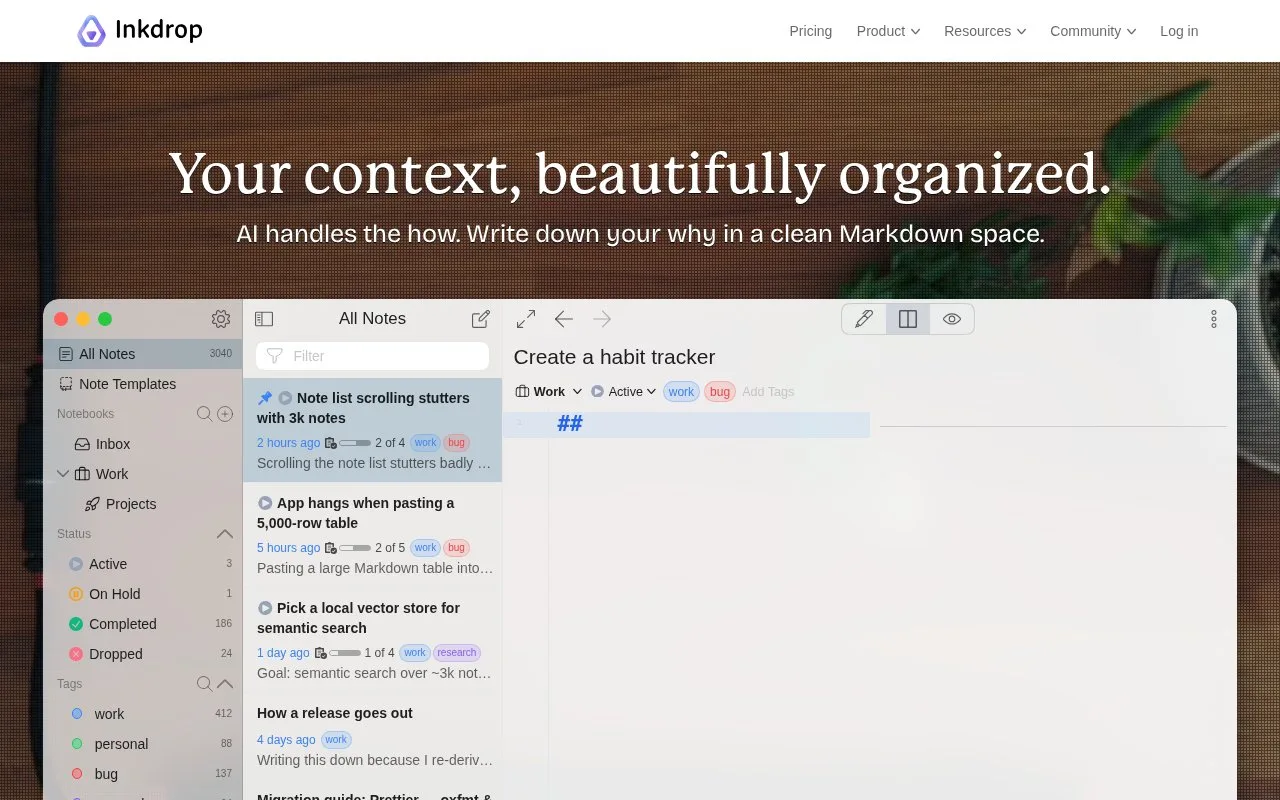Click the pin icon on first note
This screenshot has height=800, width=1280.
coord(265,398)
